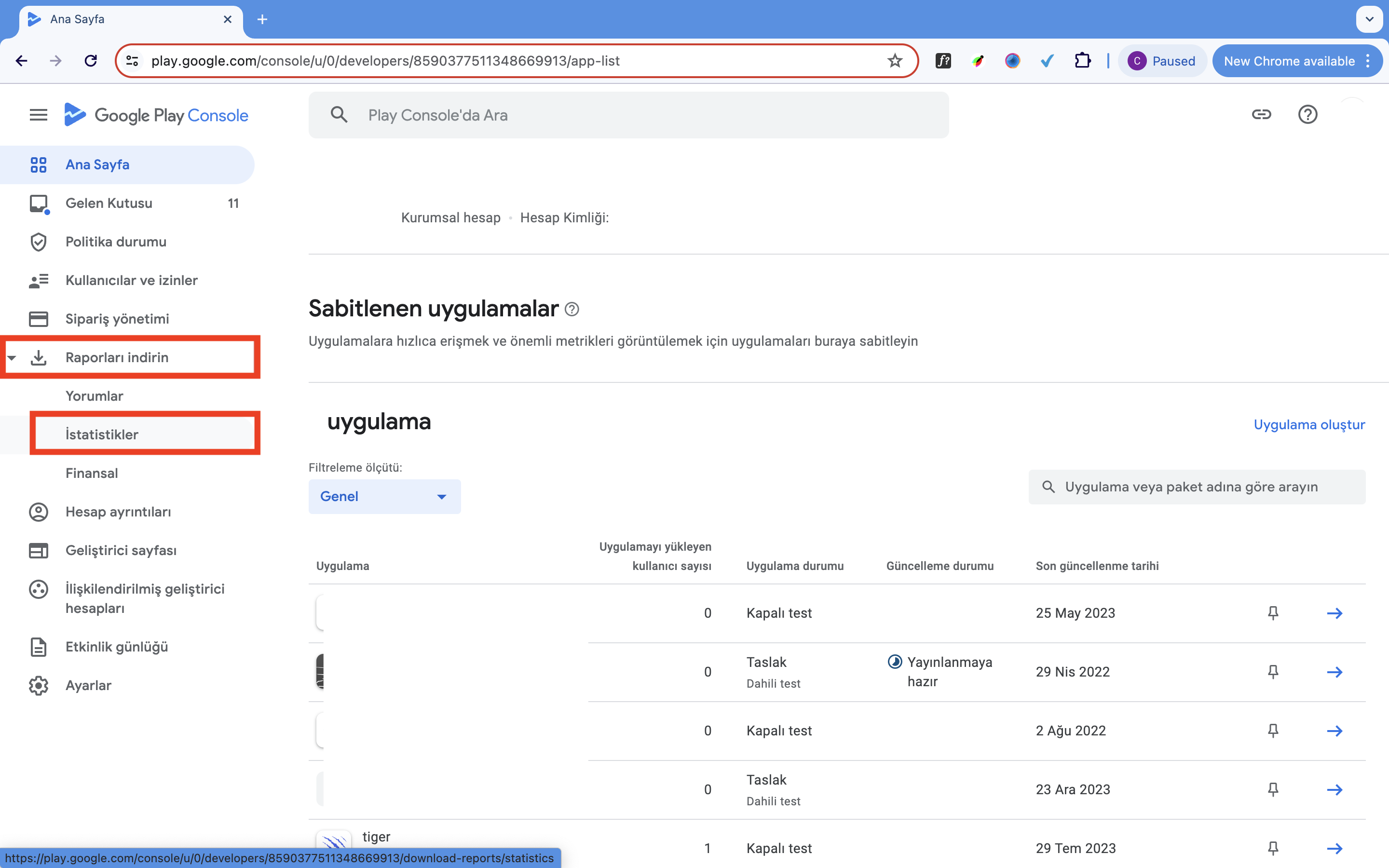The height and width of the screenshot is (868, 1389).
Task: Open İlişkilendirilmiş geliştirici hesapları
Action: pos(127,598)
